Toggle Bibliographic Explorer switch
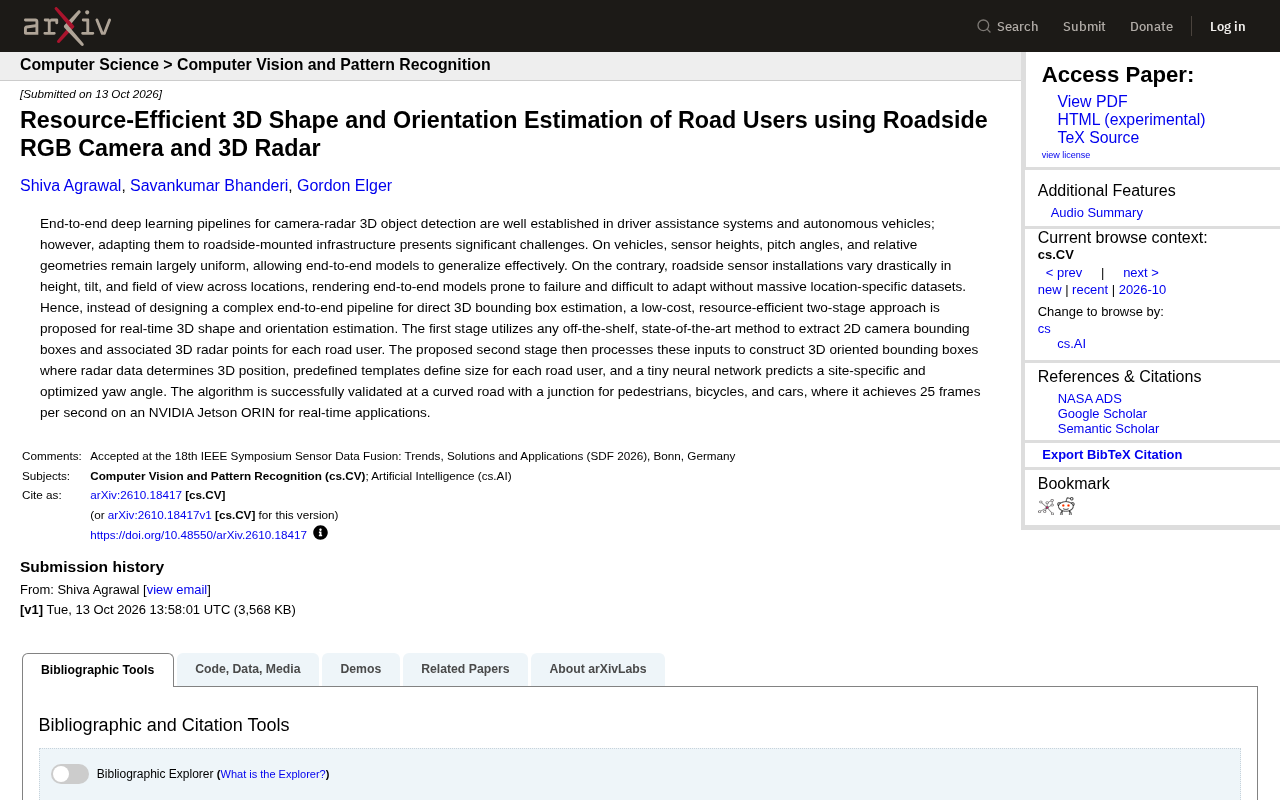This screenshot has width=1280, height=800. (x=70, y=774)
